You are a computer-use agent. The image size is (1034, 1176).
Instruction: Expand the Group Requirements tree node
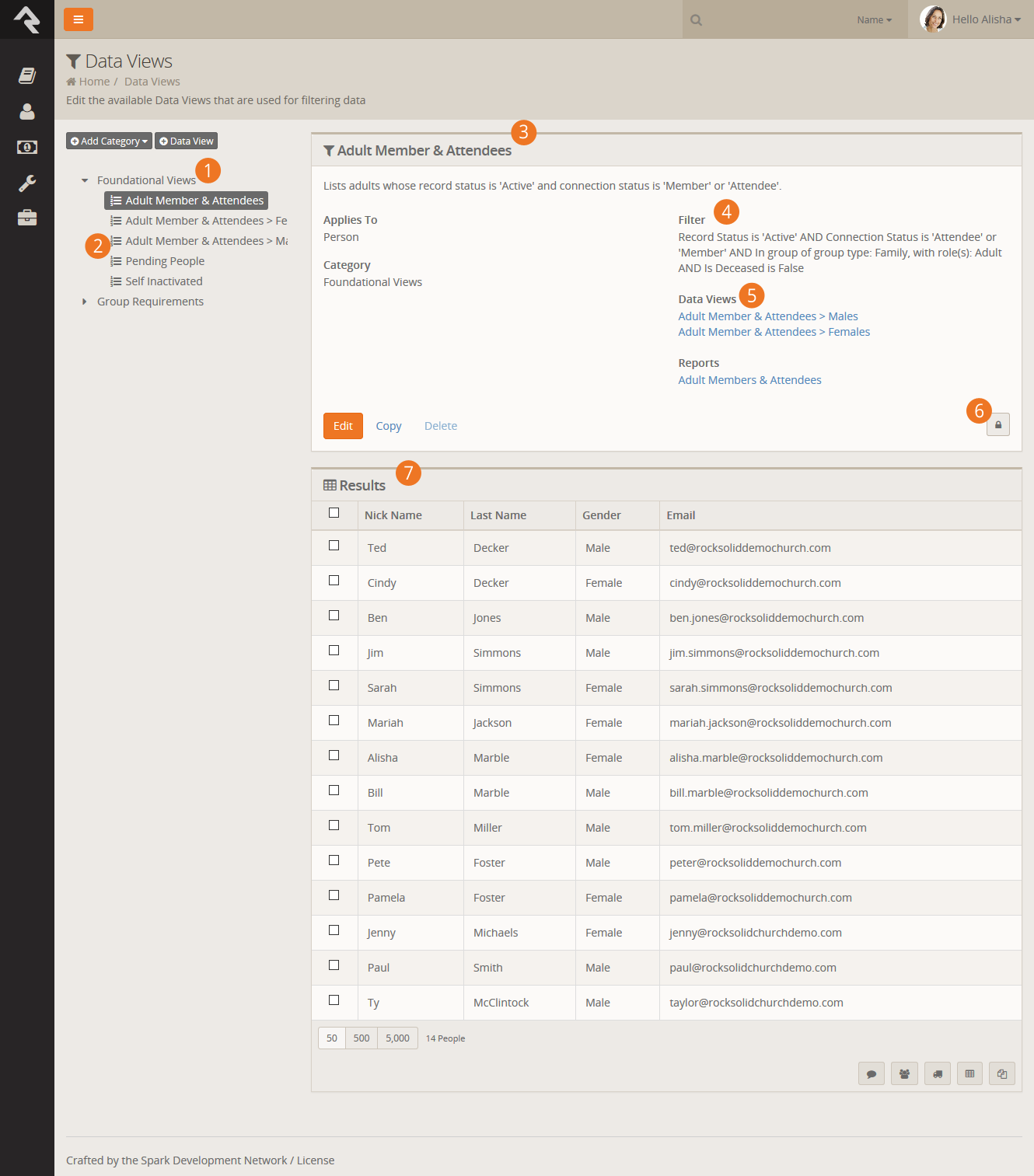[85, 302]
